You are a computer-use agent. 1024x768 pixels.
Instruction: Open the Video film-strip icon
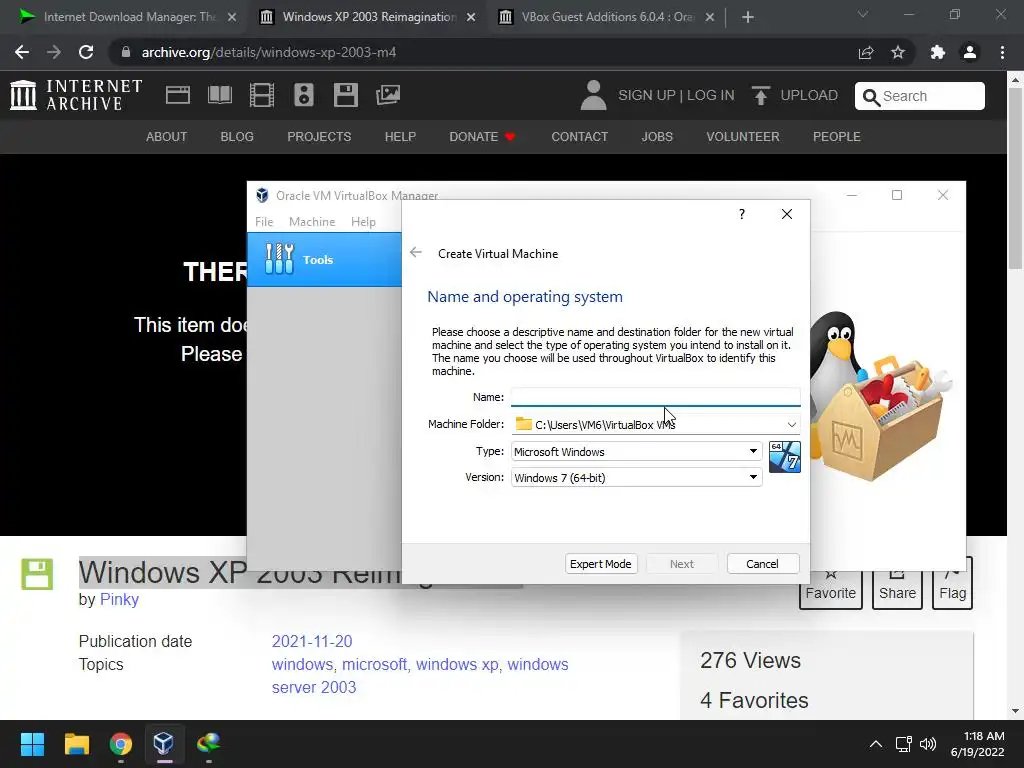click(262, 95)
